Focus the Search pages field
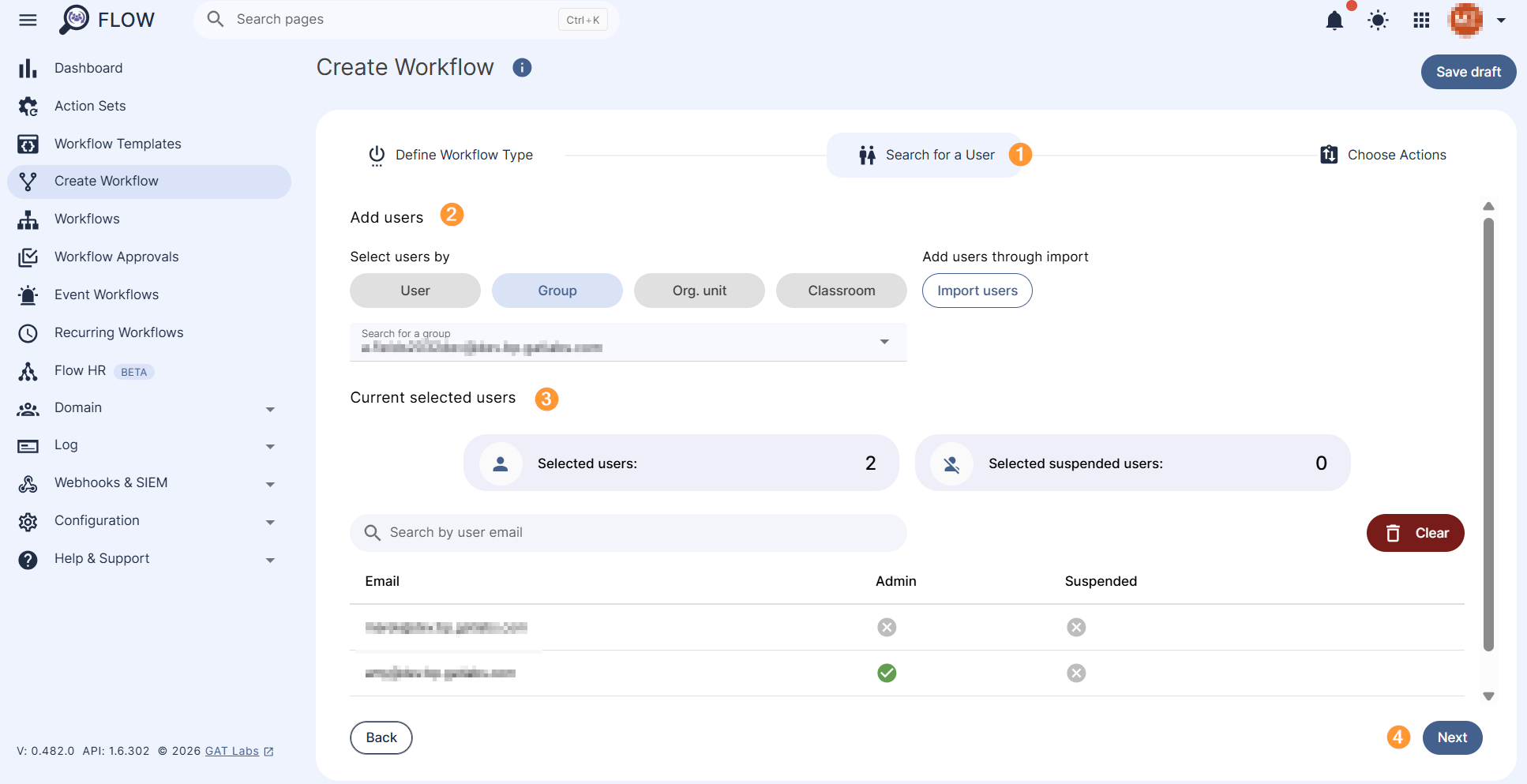The image size is (1527, 784). point(406,20)
